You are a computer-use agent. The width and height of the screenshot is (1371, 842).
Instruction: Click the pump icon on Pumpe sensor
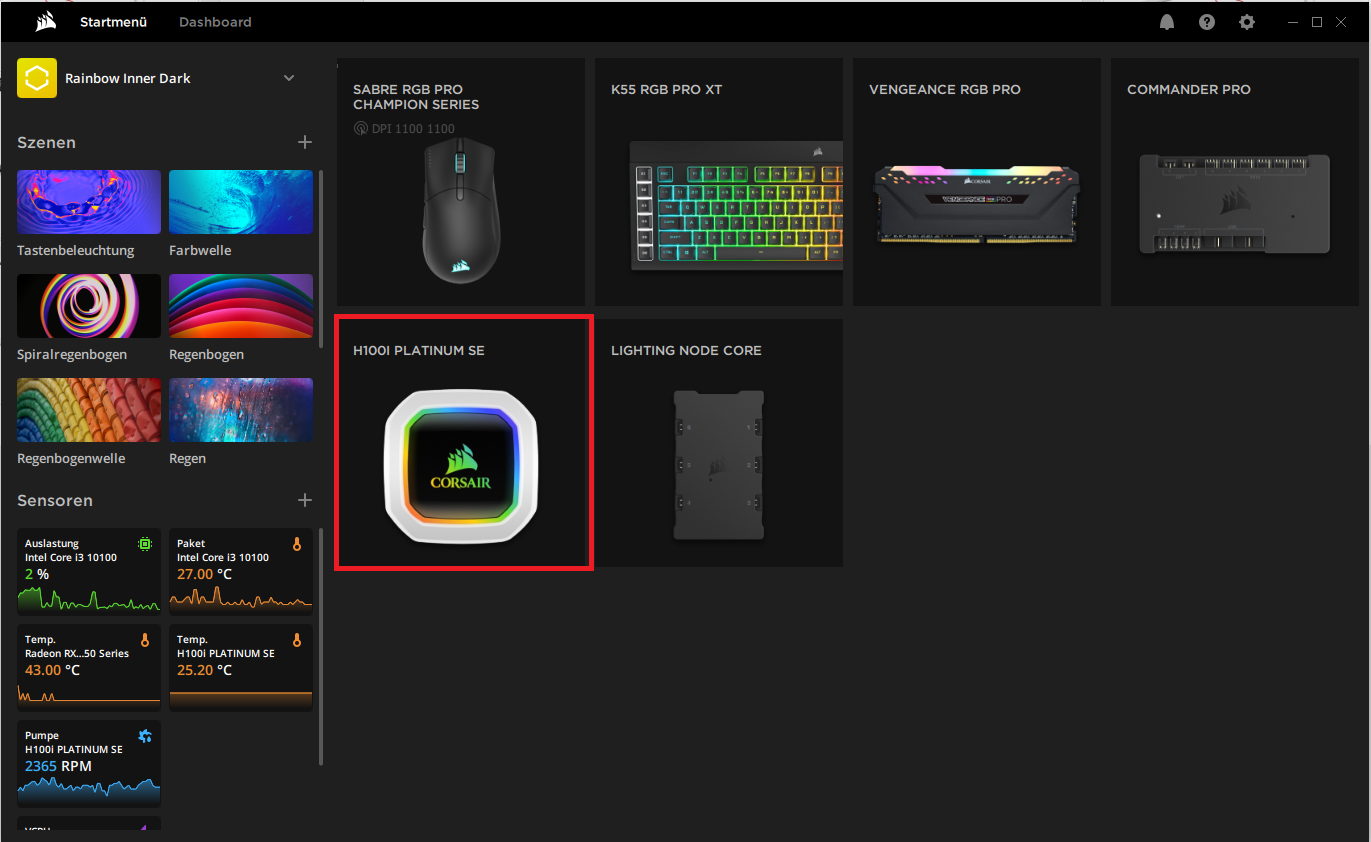pos(145,736)
